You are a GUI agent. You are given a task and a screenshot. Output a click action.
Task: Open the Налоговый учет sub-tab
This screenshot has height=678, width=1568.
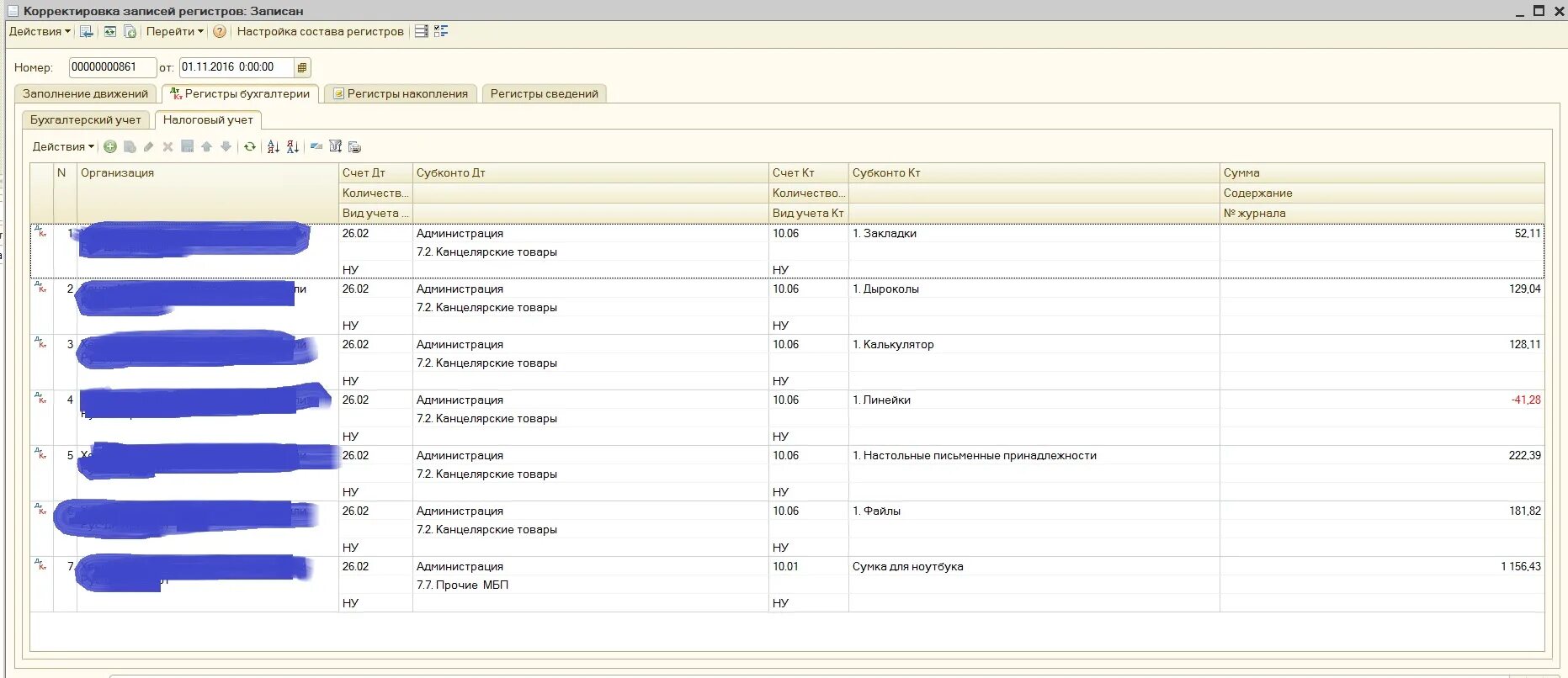click(x=208, y=119)
